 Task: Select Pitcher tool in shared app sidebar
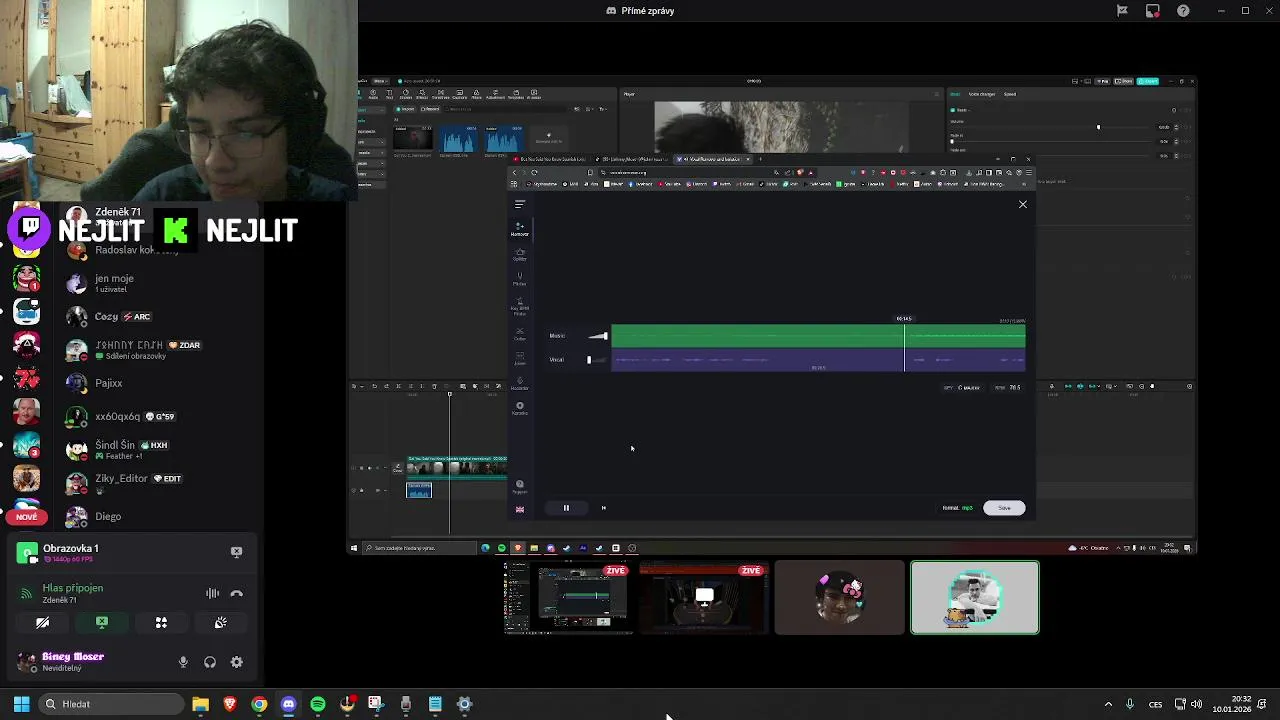(x=520, y=279)
